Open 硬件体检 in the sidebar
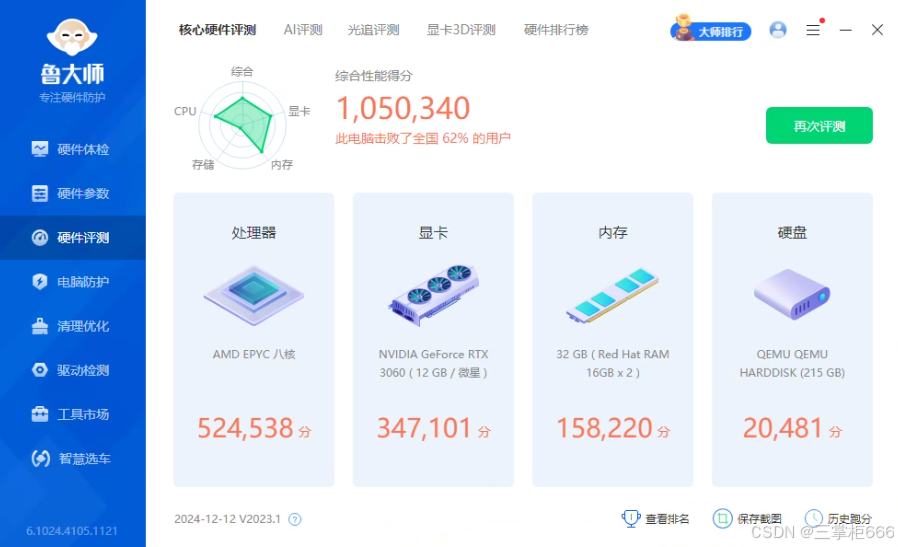 [73, 149]
